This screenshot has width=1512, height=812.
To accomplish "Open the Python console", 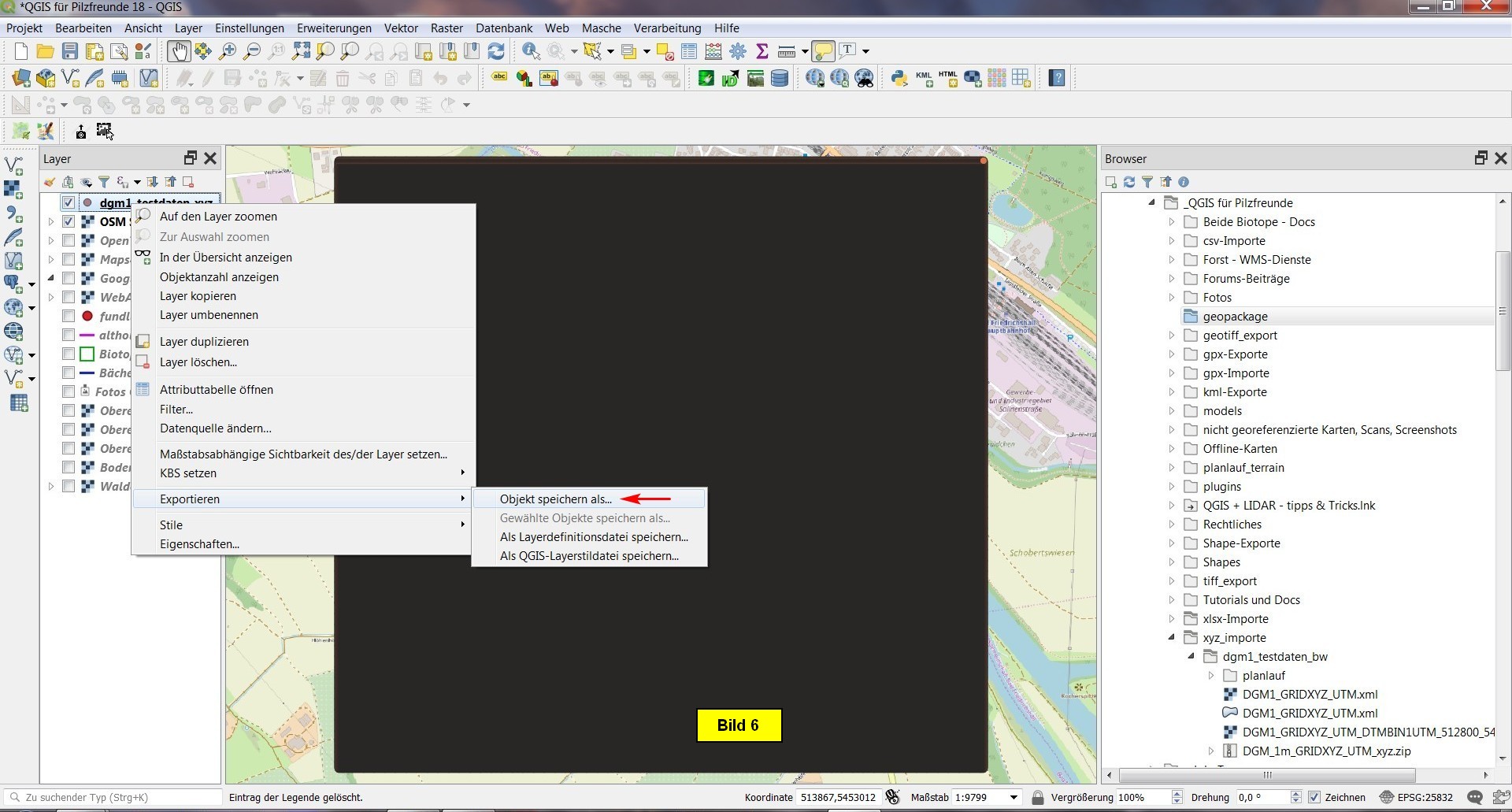I will [899, 78].
